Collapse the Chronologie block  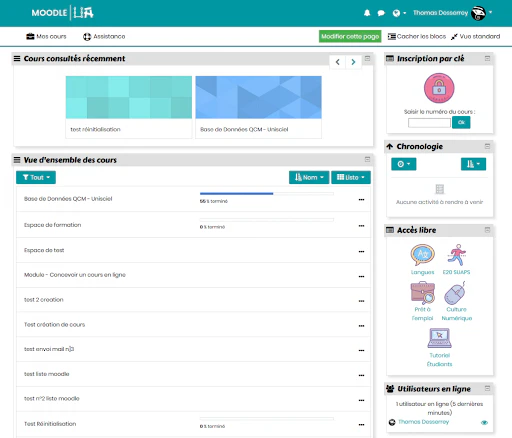(487, 146)
